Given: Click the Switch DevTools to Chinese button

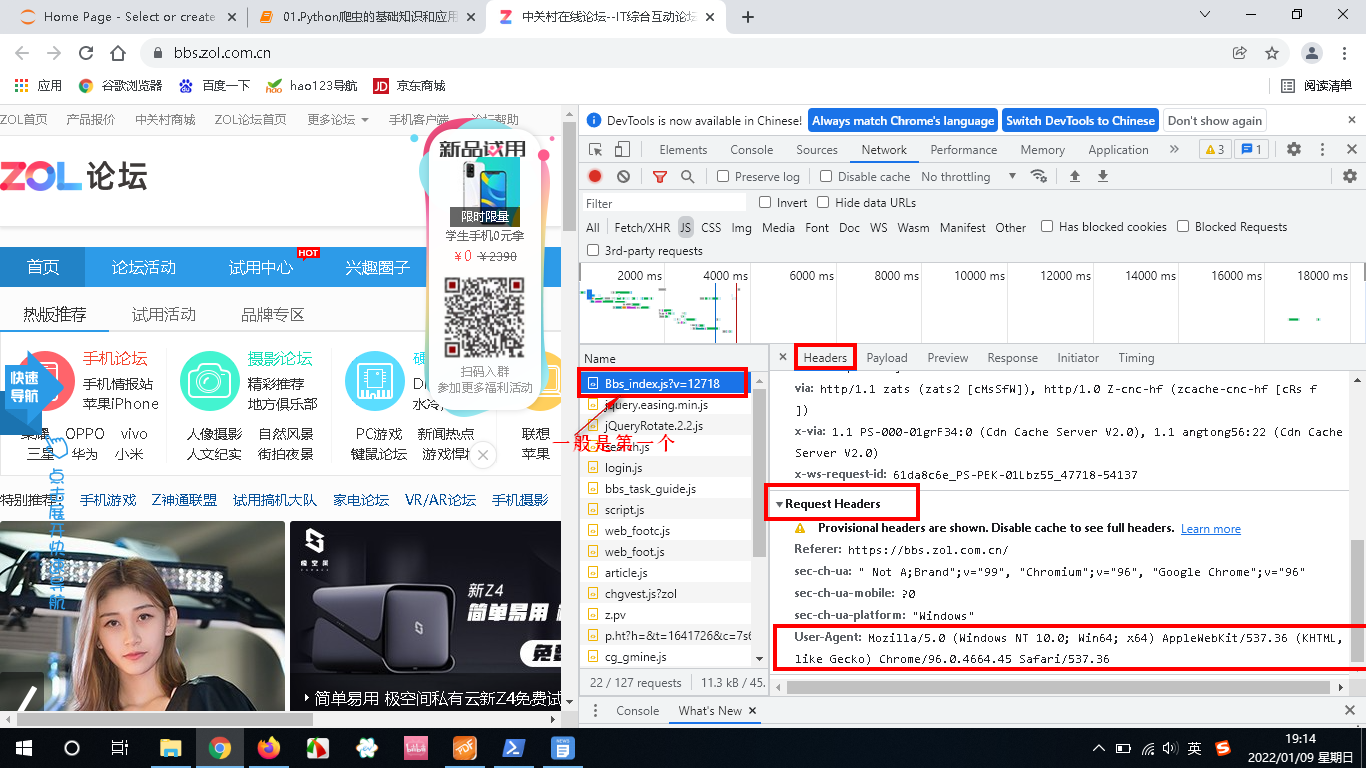Looking at the screenshot, I should (x=1080, y=120).
